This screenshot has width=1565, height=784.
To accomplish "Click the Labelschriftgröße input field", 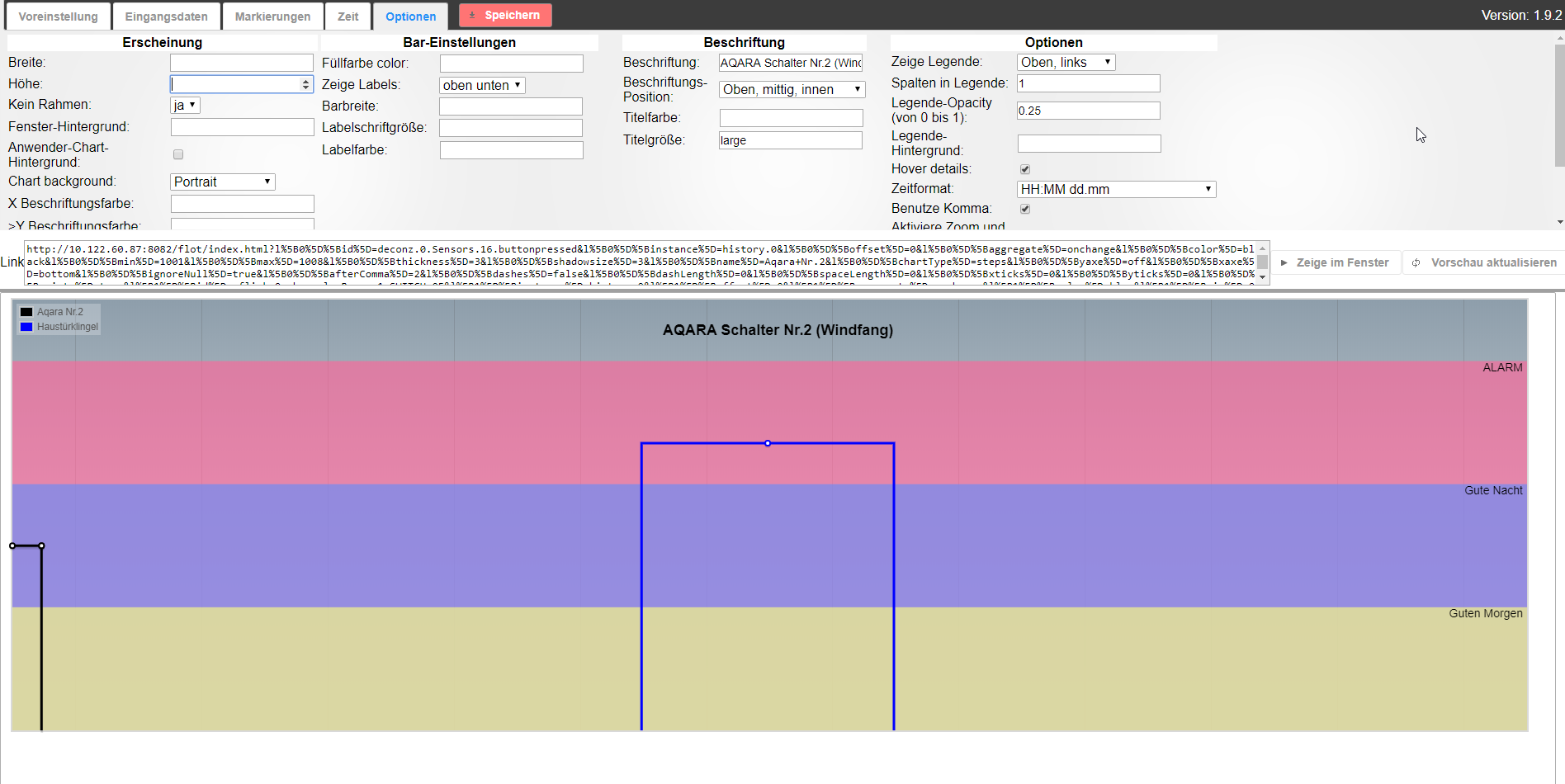I will coord(511,128).
